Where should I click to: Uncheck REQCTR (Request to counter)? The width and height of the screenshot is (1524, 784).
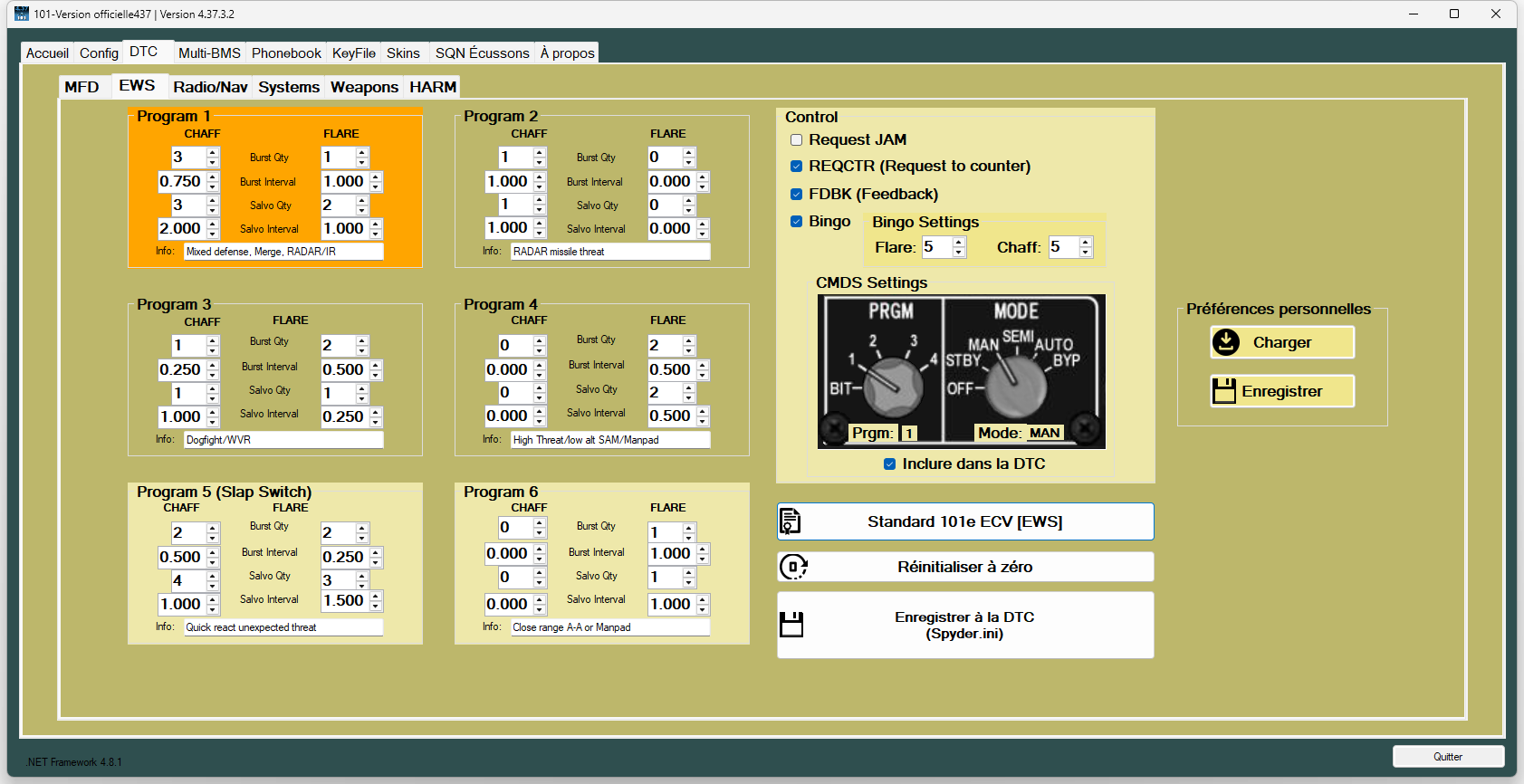(797, 167)
